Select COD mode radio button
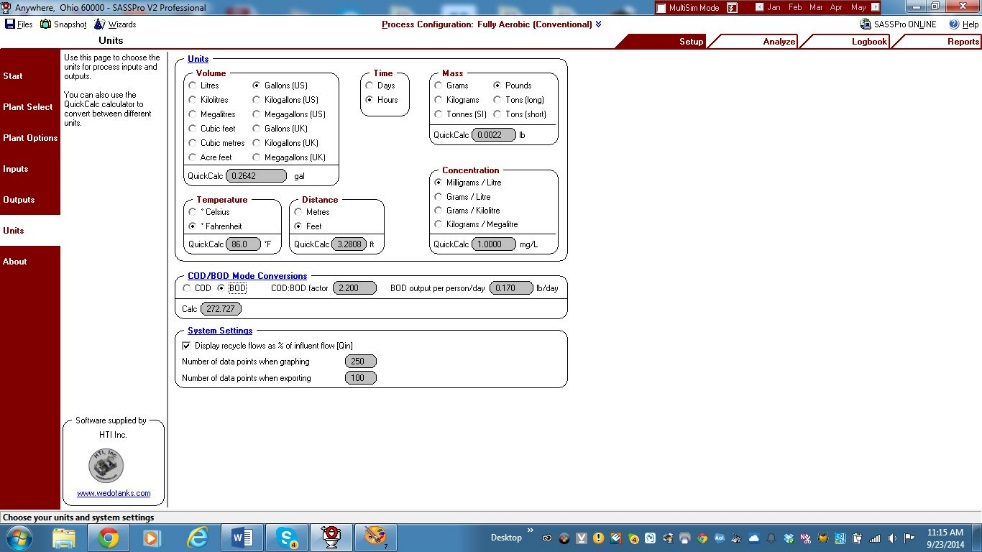 (x=186, y=288)
